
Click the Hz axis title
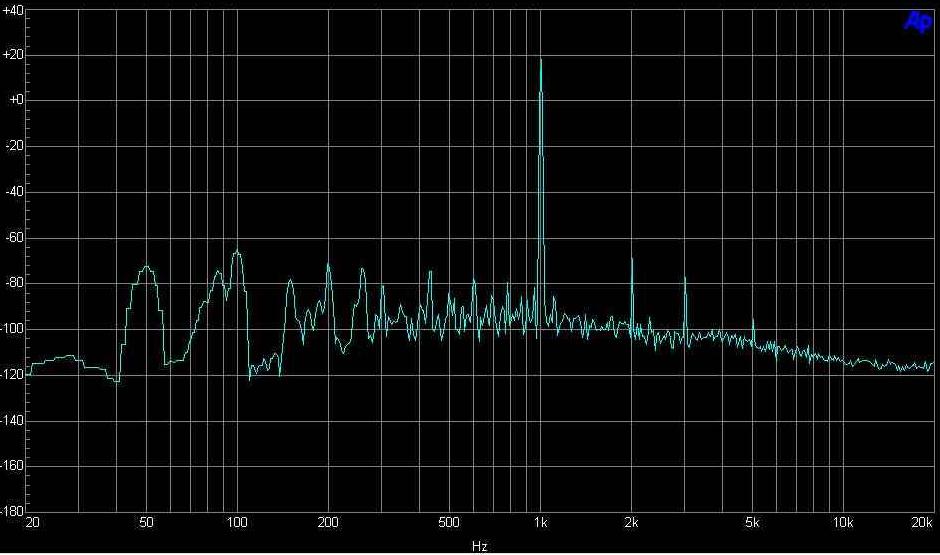(480, 546)
